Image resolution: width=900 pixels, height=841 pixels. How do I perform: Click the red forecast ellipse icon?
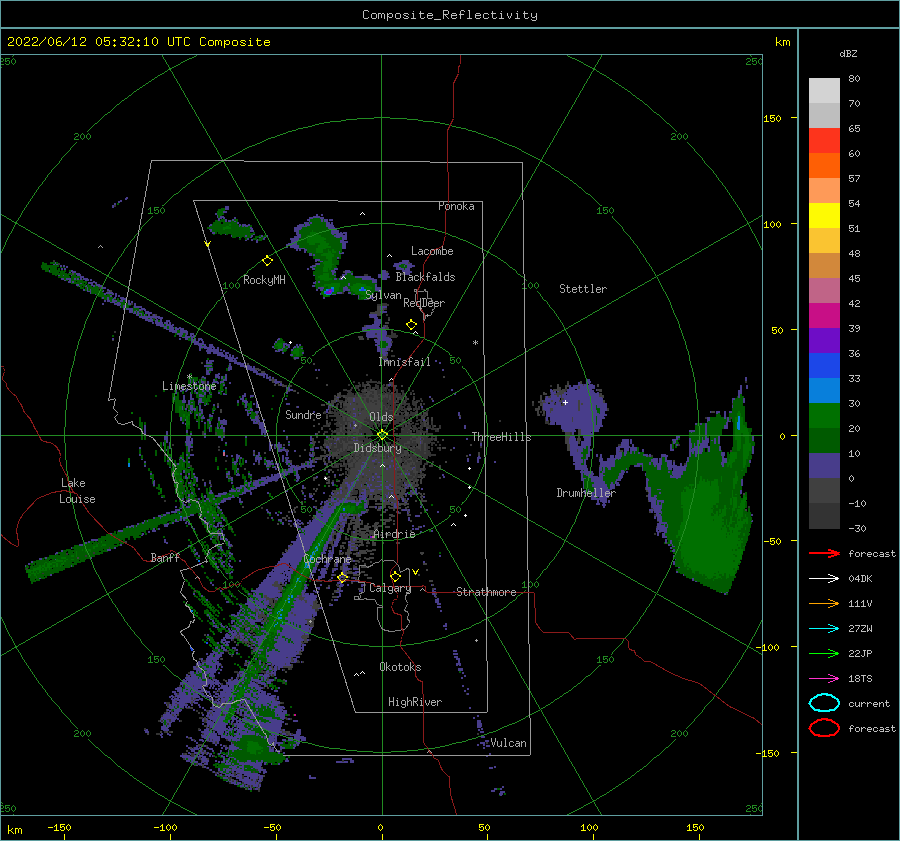pos(824,728)
